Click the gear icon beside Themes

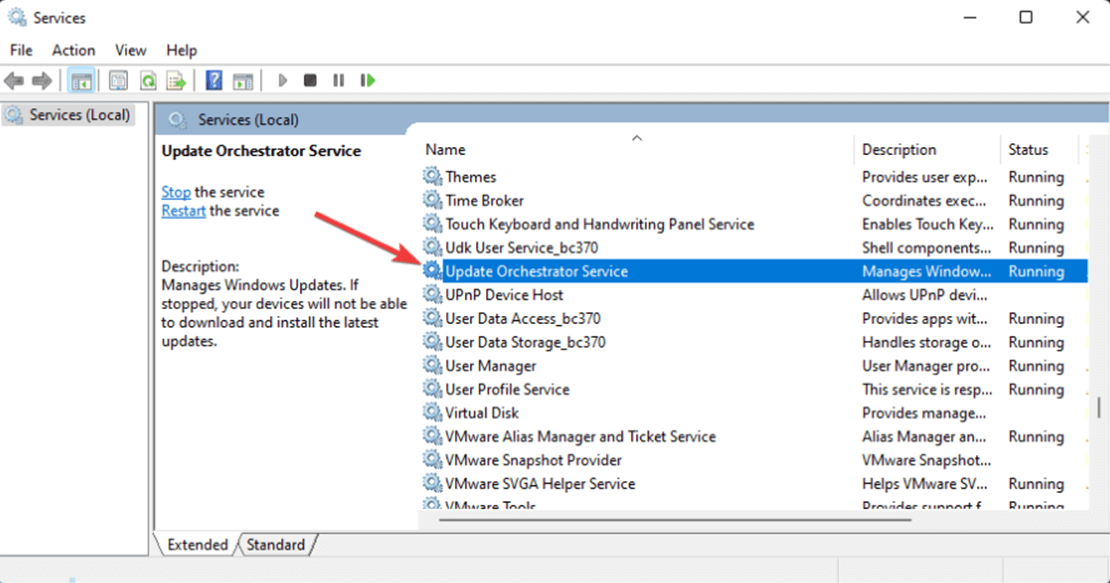433,176
